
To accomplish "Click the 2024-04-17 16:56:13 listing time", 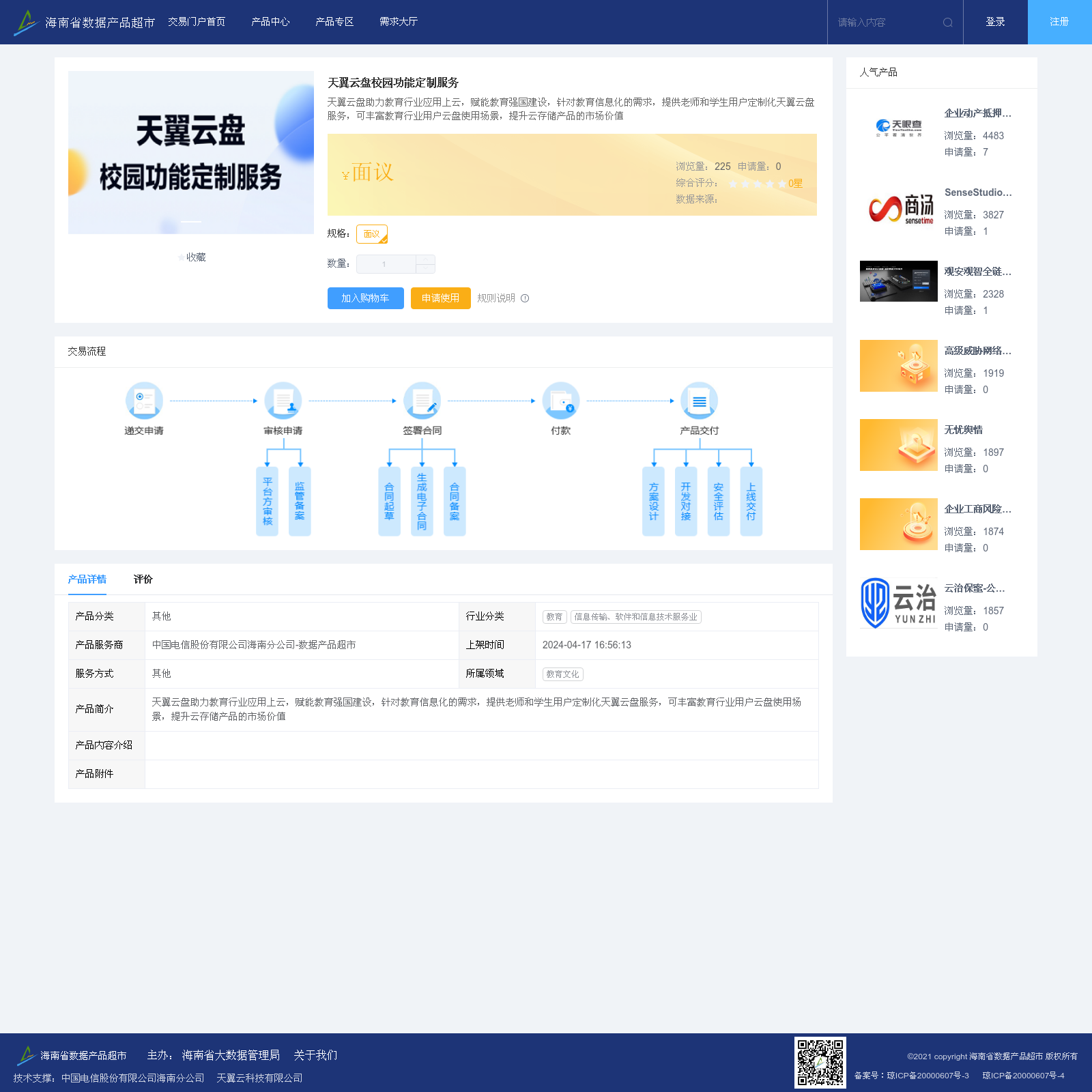I will click(x=587, y=645).
